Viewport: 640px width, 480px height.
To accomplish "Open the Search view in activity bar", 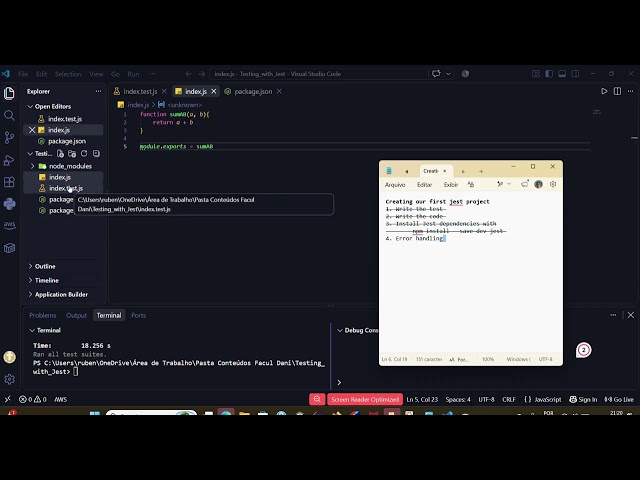I will click(x=9, y=116).
